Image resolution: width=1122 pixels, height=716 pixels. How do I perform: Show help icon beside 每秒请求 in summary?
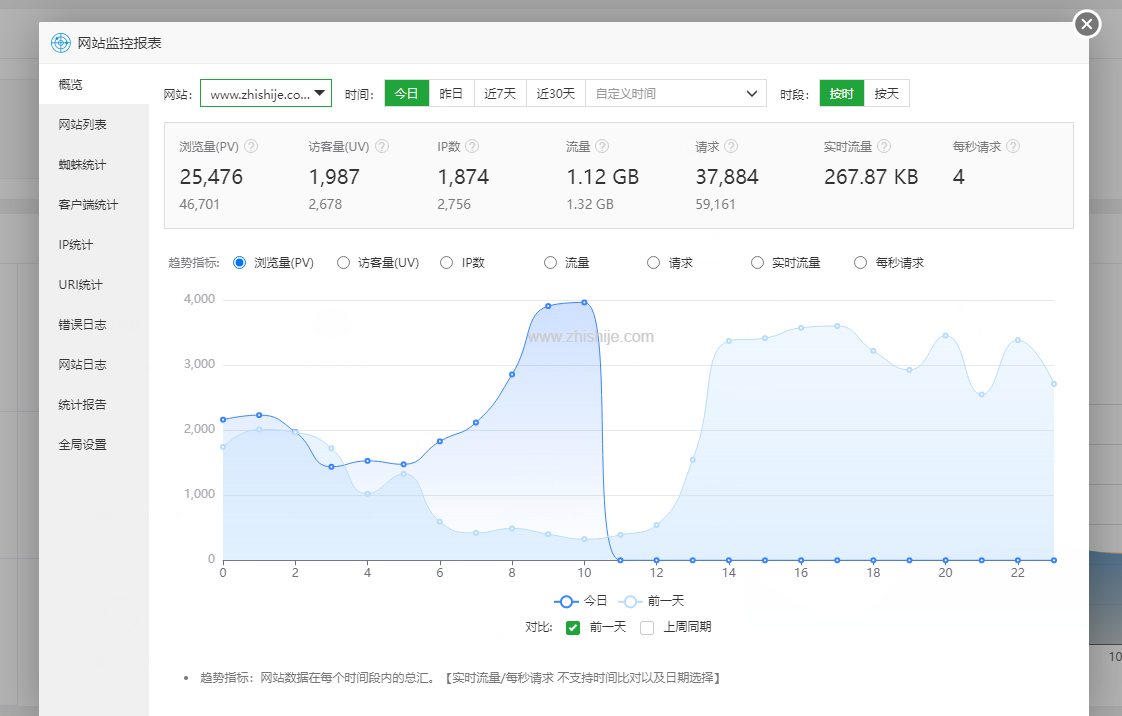(1013, 146)
